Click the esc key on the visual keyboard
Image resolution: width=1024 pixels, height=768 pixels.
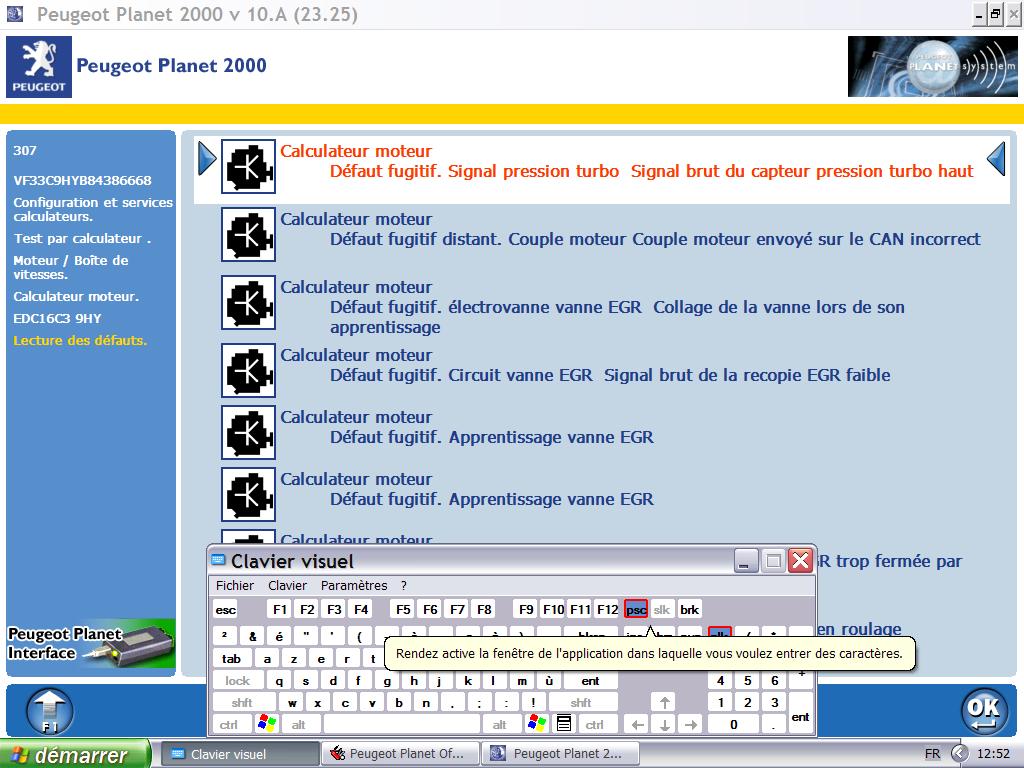pos(225,610)
